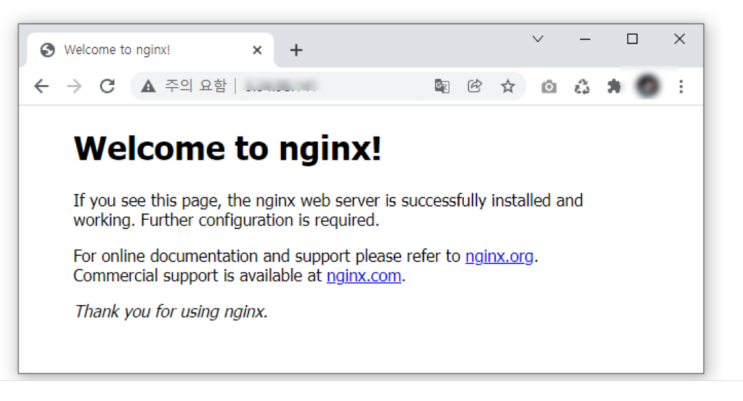
Task: Select the Welcome to nginx! tab
Action: pyautogui.click(x=150, y=50)
